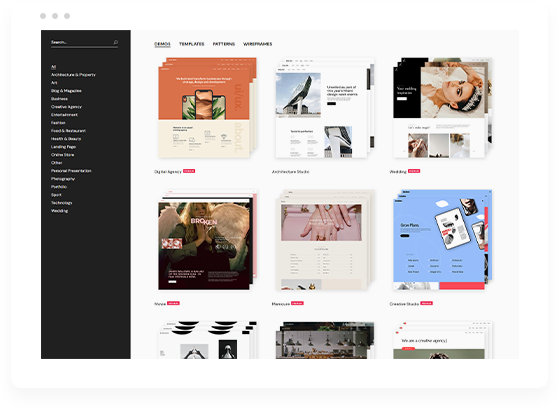Open the Manicure demo thumbnail
The width and height of the screenshot is (559, 408).
coord(325,240)
